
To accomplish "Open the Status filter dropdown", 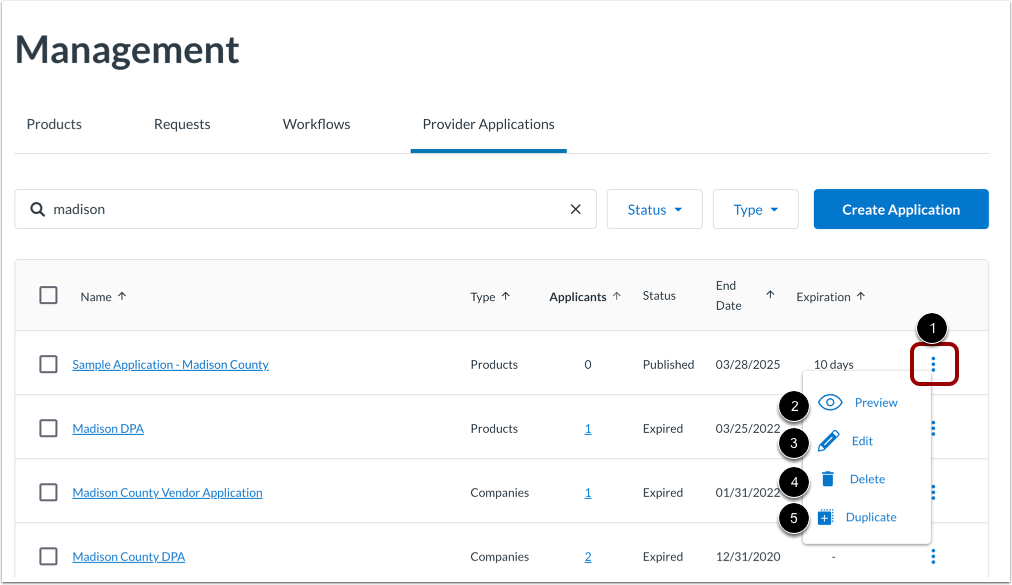I will [x=654, y=209].
